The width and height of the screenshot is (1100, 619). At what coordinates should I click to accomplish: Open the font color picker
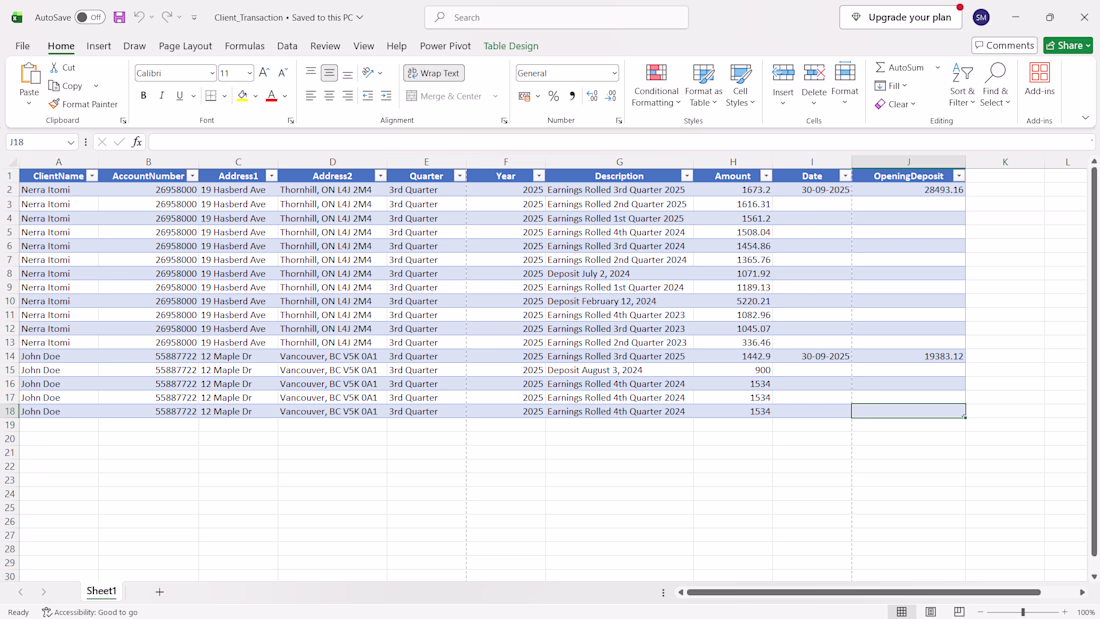click(x=285, y=96)
